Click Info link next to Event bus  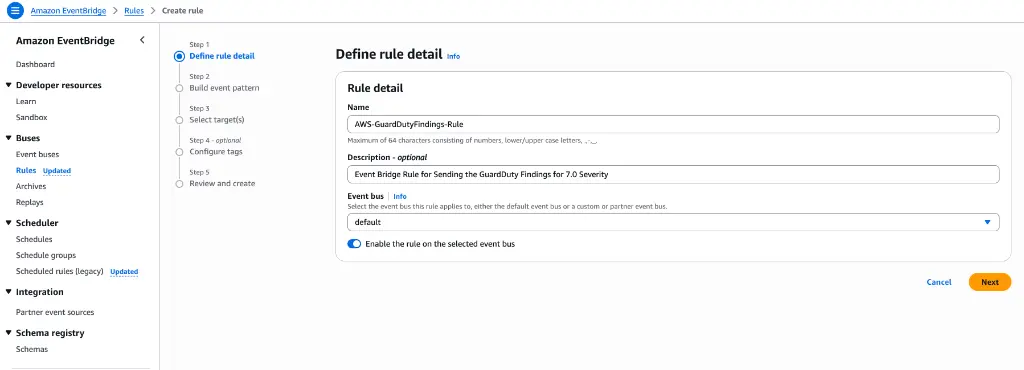[x=400, y=196]
